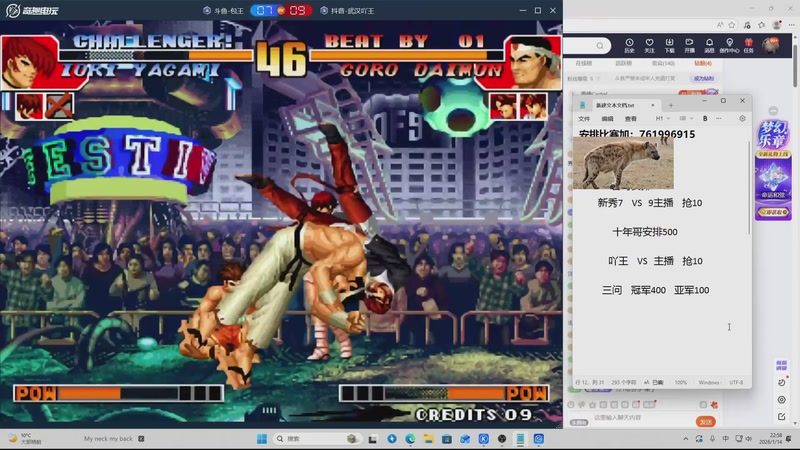Show hidden system tray icons chevron
The image size is (800, 450).
[685, 439]
